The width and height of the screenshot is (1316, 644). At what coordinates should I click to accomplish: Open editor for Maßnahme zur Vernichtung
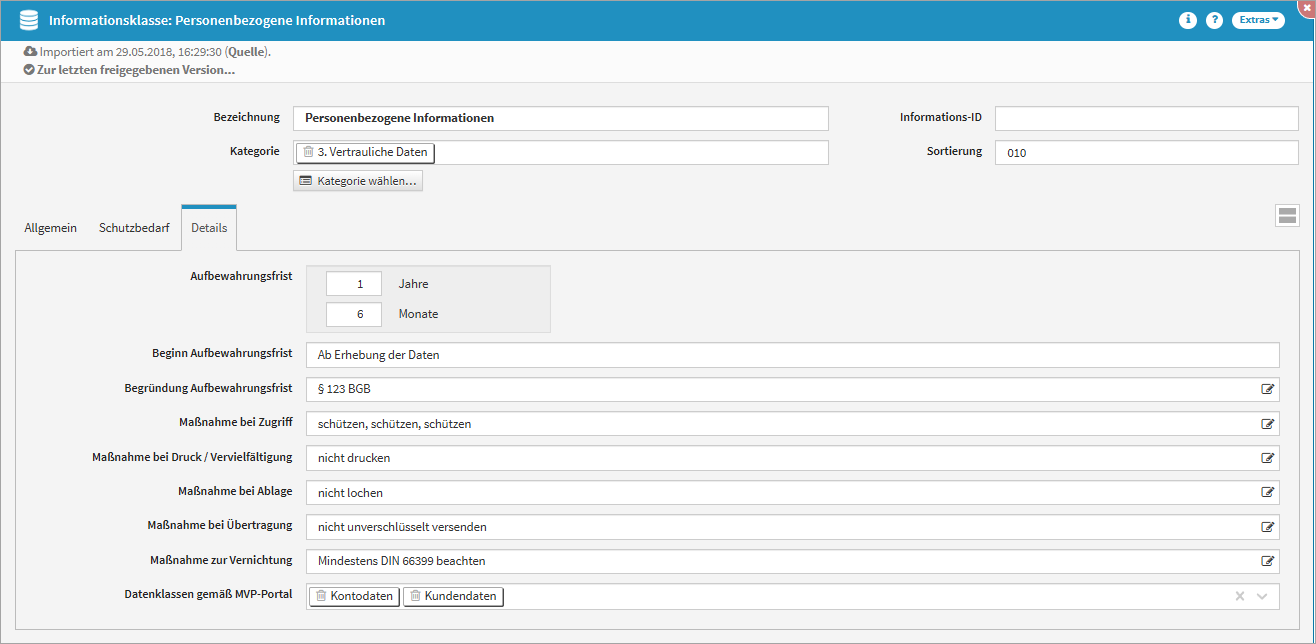tap(1267, 561)
